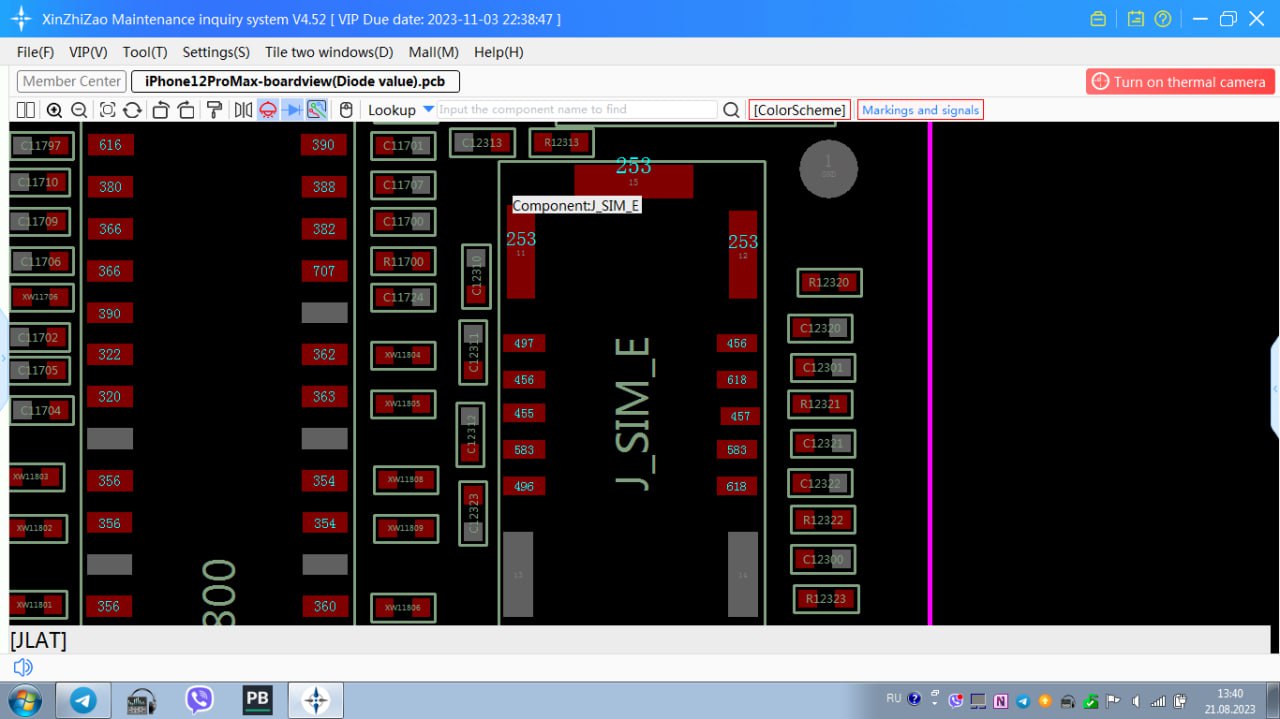Select the paint roller tool
The width and height of the screenshot is (1280, 719).
pos(214,110)
